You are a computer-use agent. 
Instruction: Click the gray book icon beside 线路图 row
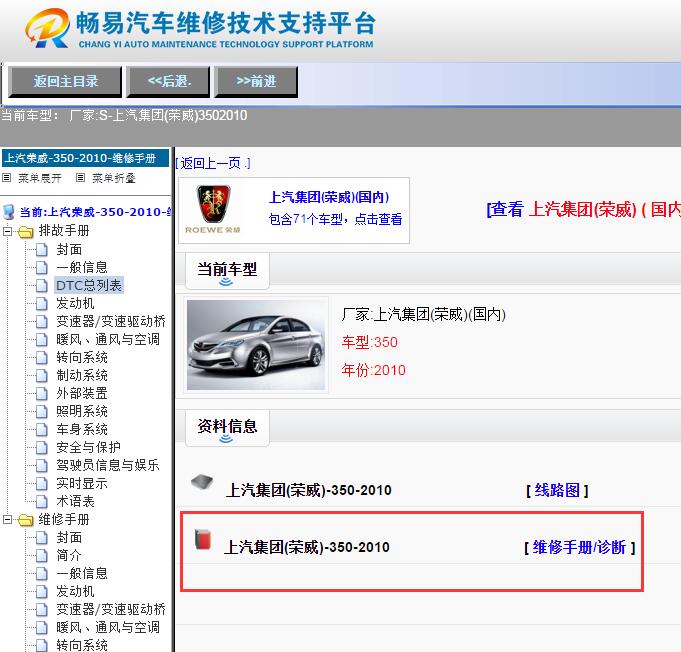pyautogui.click(x=202, y=482)
